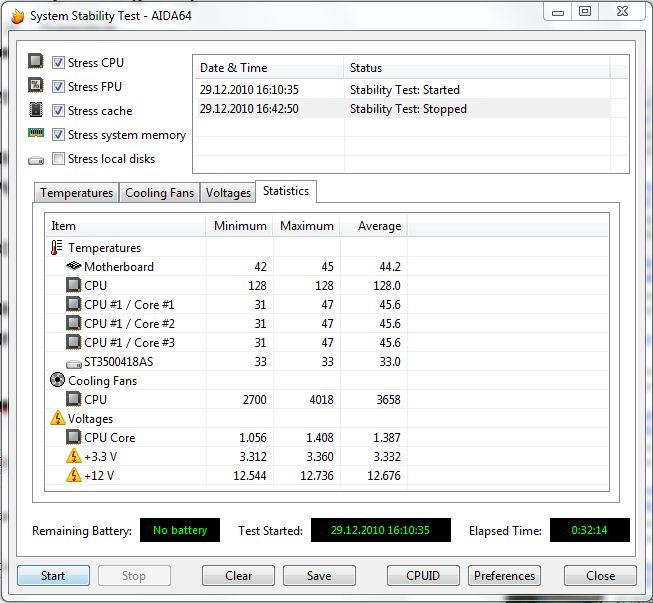Open the CPUID window button
The height and width of the screenshot is (603, 653).
pyautogui.click(x=424, y=576)
